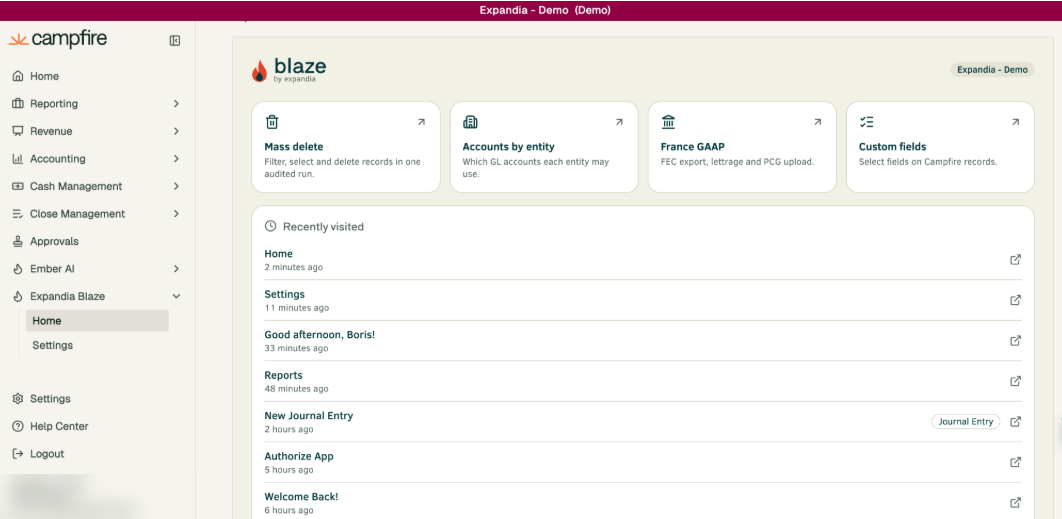Click the Close Management checklist icon
Screen dimensions: 1062x519
pyautogui.click(x=18, y=214)
